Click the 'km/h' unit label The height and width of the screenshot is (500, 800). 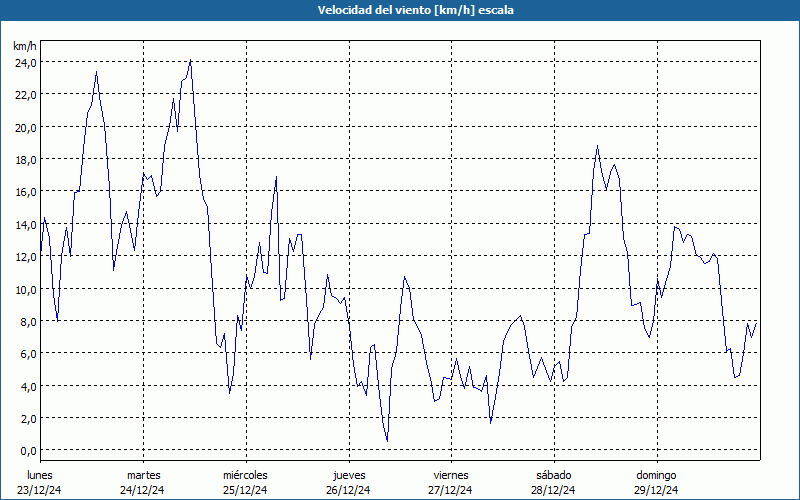(x=25, y=46)
